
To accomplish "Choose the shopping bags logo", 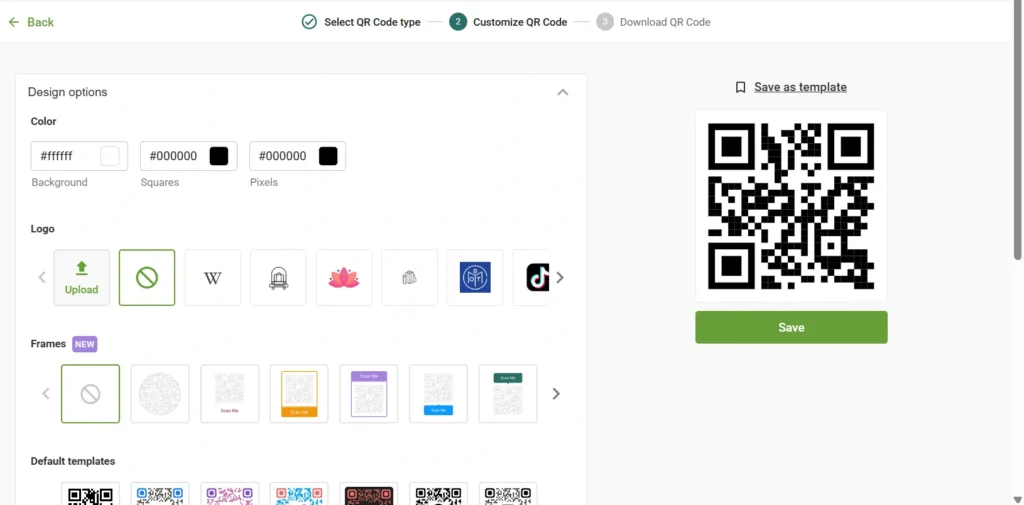I will [x=409, y=278].
